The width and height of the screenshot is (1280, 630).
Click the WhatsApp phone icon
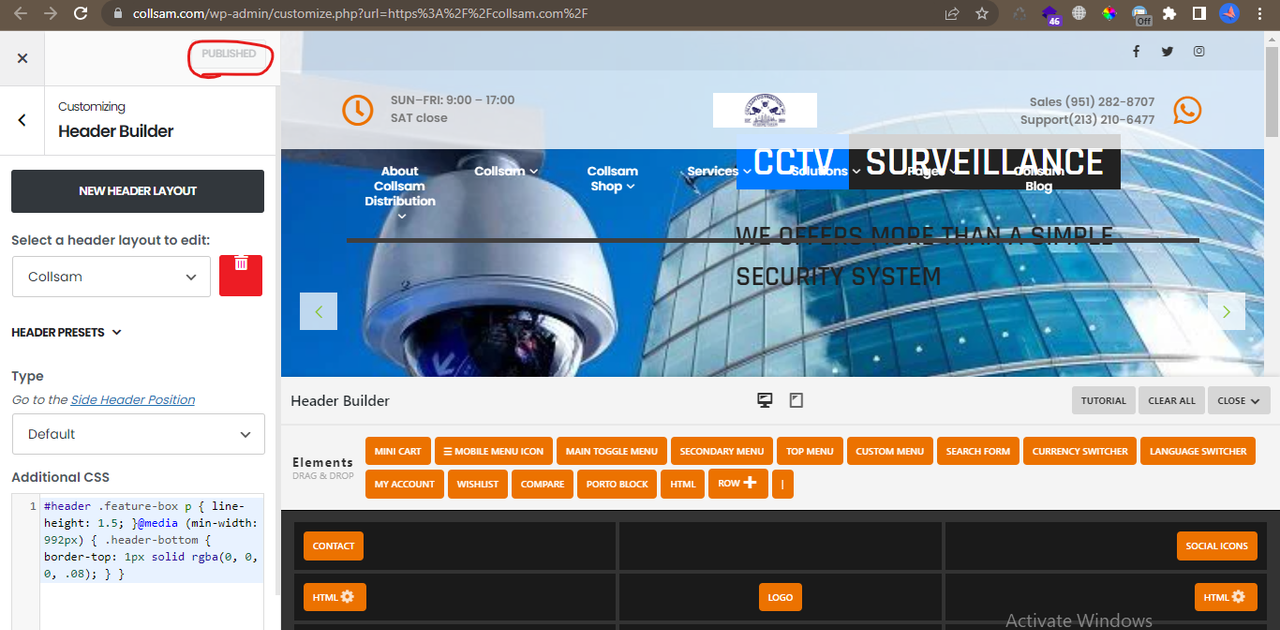point(1187,110)
